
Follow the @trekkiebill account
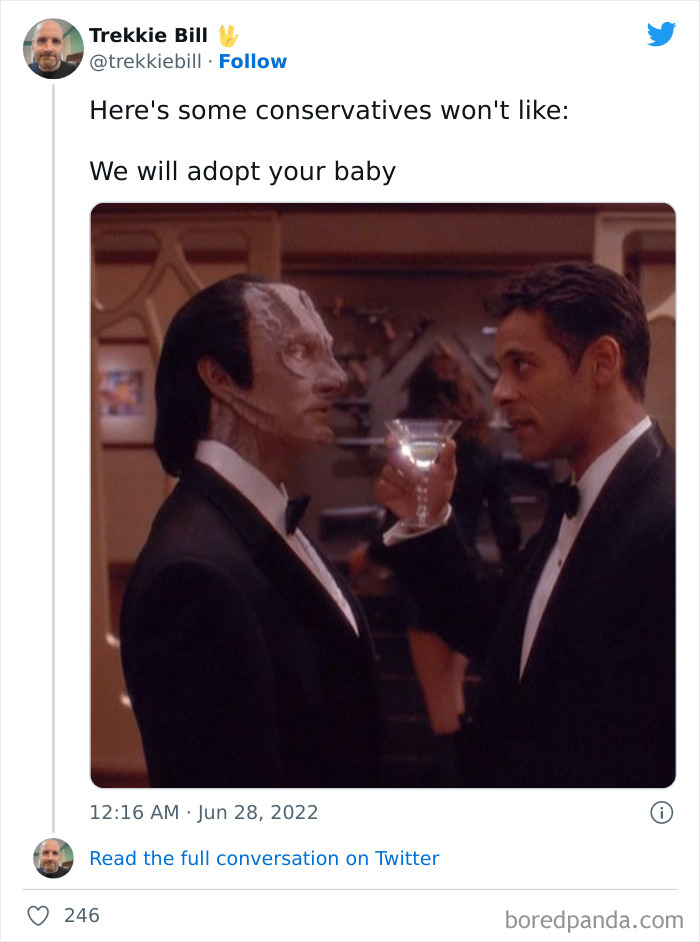[252, 61]
